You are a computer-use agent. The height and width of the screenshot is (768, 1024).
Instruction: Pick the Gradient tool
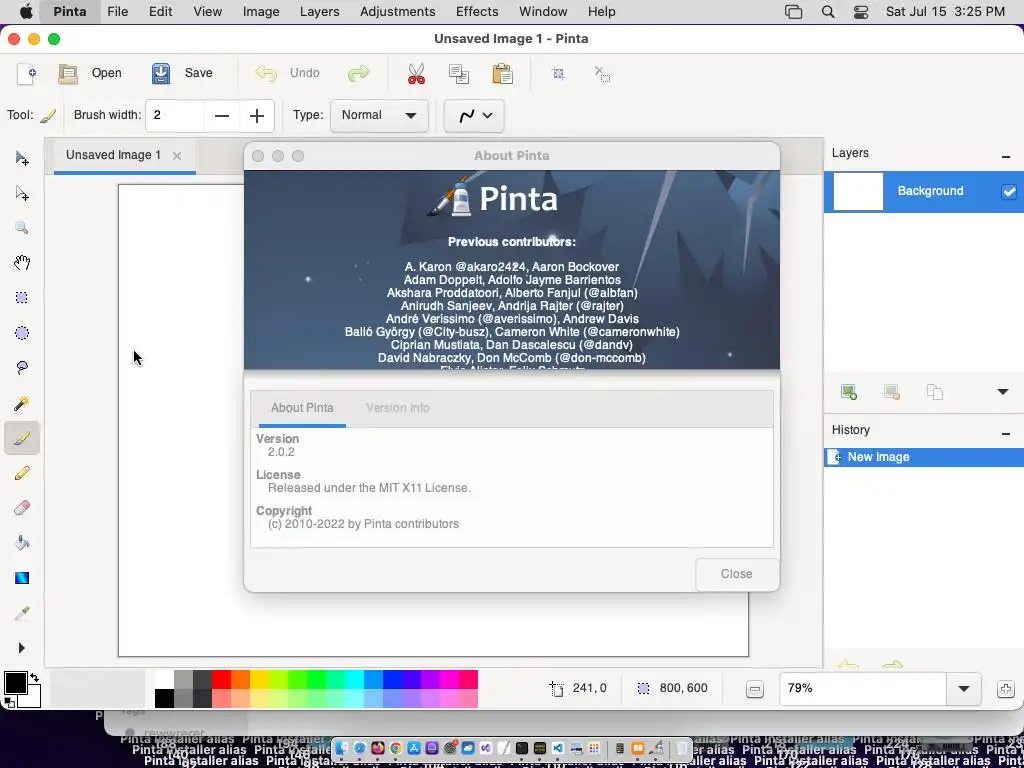pos(22,578)
